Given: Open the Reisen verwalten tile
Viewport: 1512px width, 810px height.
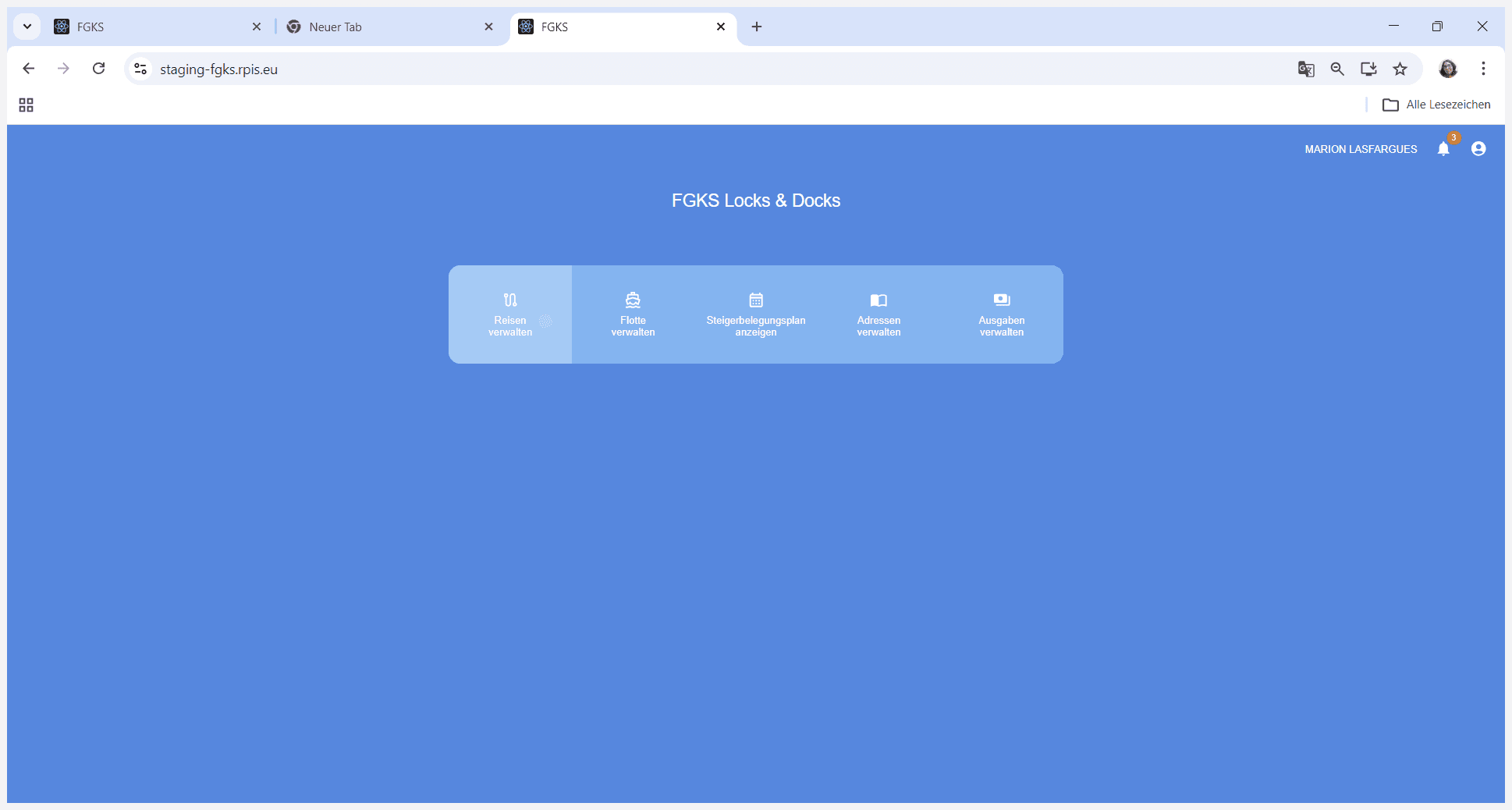Looking at the screenshot, I should [510, 314].
